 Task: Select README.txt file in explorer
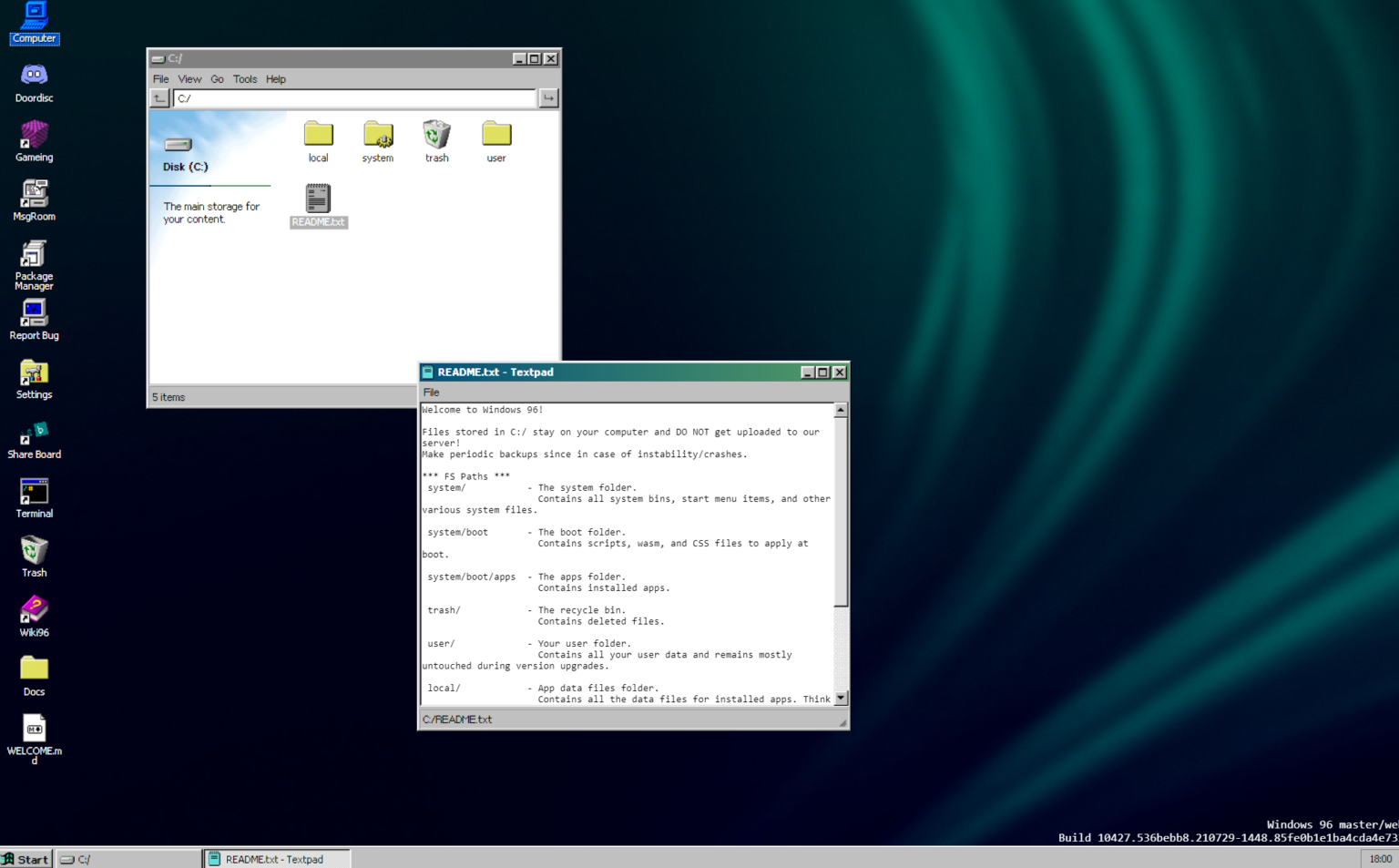coord(318,205)
